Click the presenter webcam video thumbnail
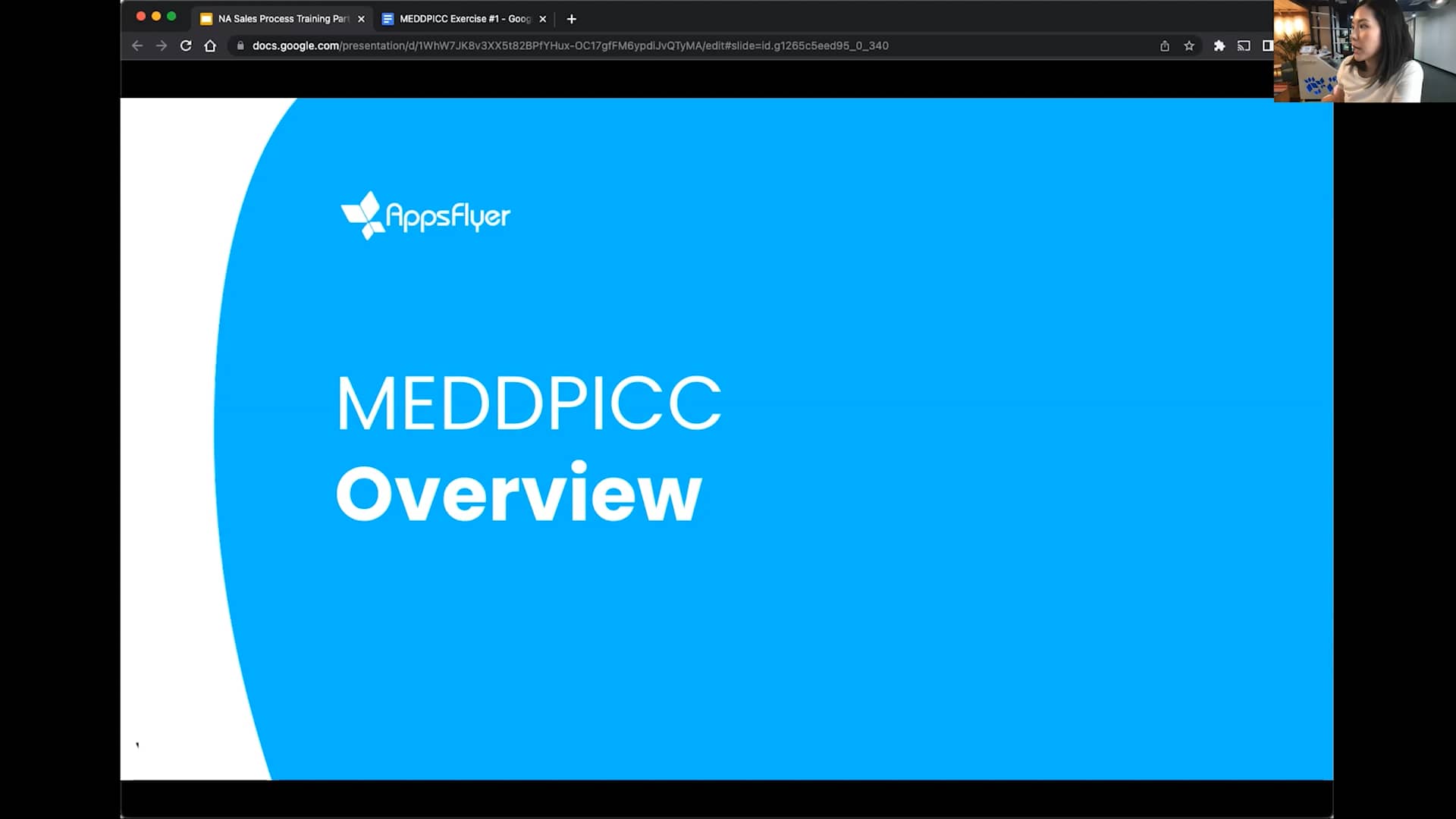Viewport: 1456px width, 819px height. [x=1363, y=49]
